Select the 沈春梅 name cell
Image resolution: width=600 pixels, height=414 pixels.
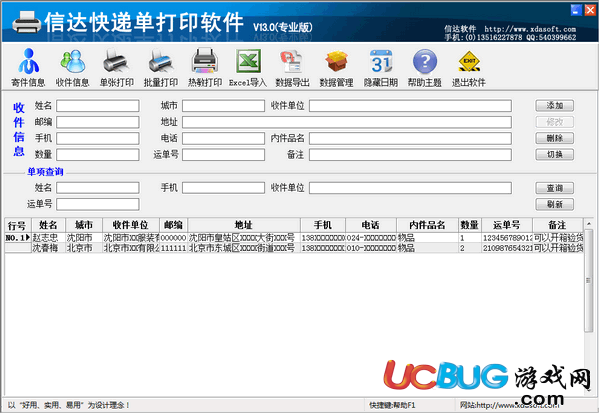point(48,248)
